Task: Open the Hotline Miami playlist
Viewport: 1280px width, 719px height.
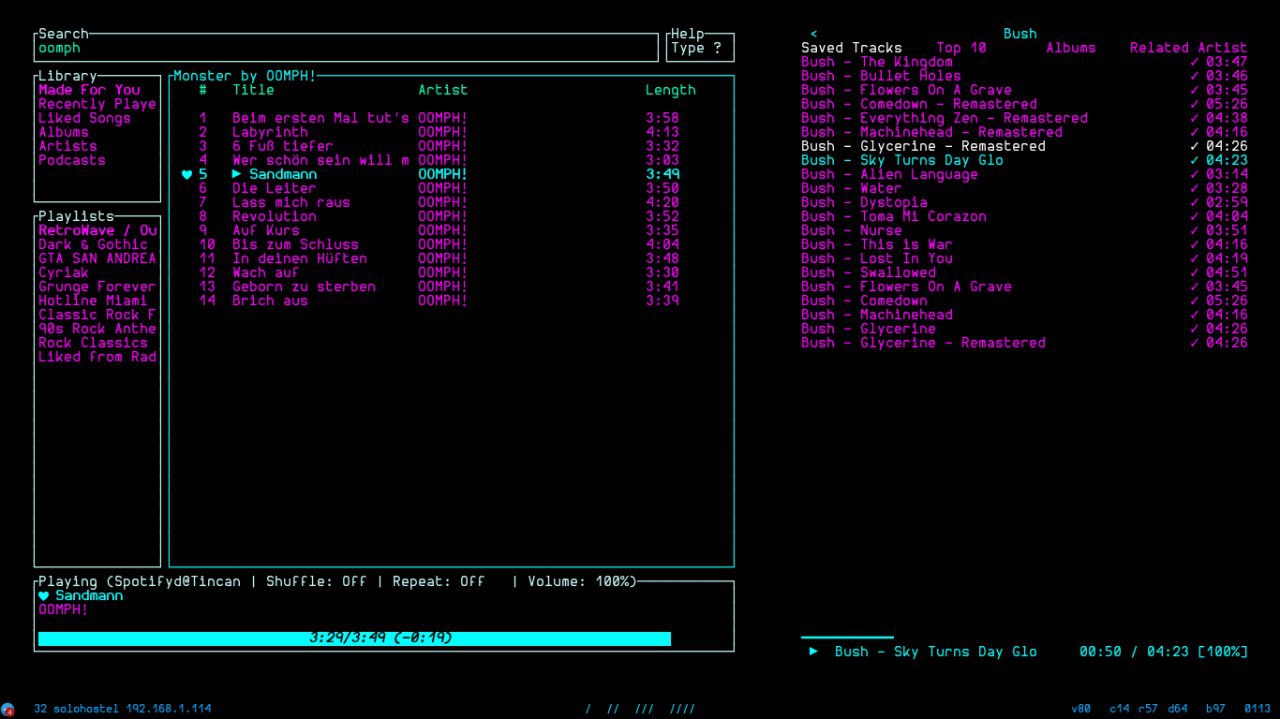Action: (x=93, y=300)
